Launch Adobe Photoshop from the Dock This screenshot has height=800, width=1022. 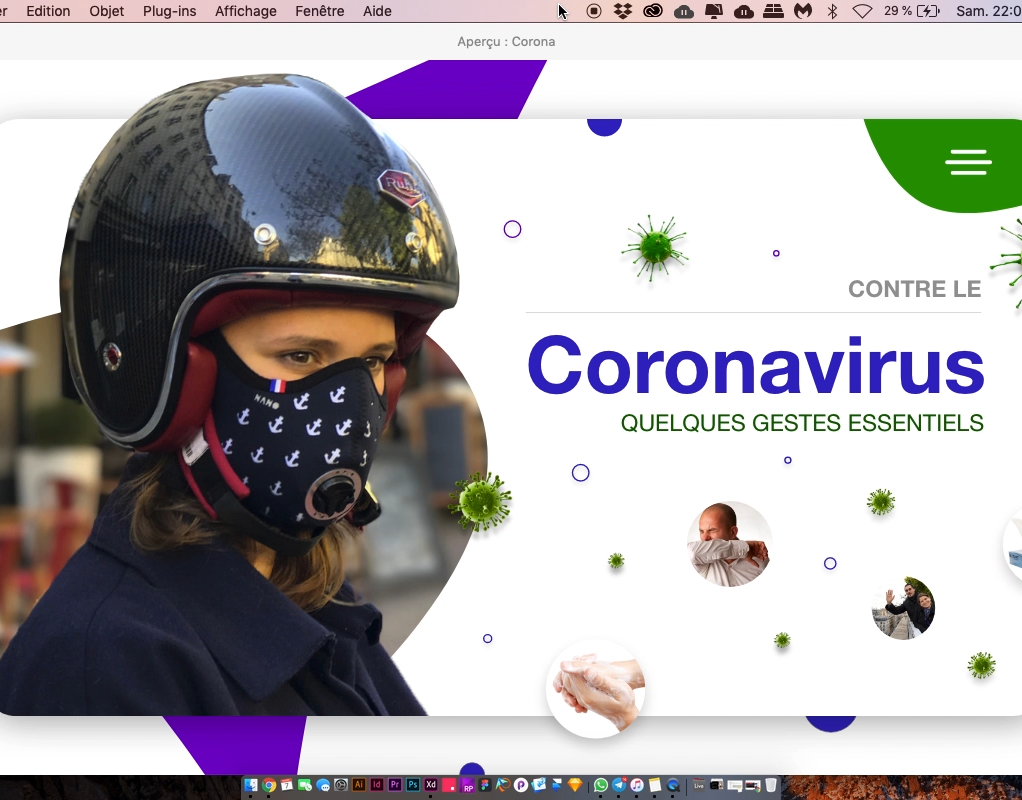413,785
